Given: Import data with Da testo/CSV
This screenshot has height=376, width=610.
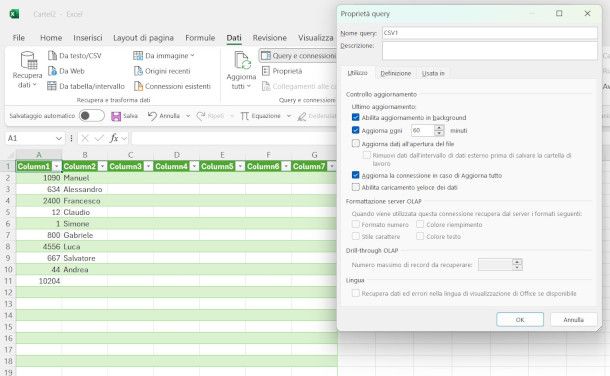Looking at the screenshot, I should click(74, 56).
